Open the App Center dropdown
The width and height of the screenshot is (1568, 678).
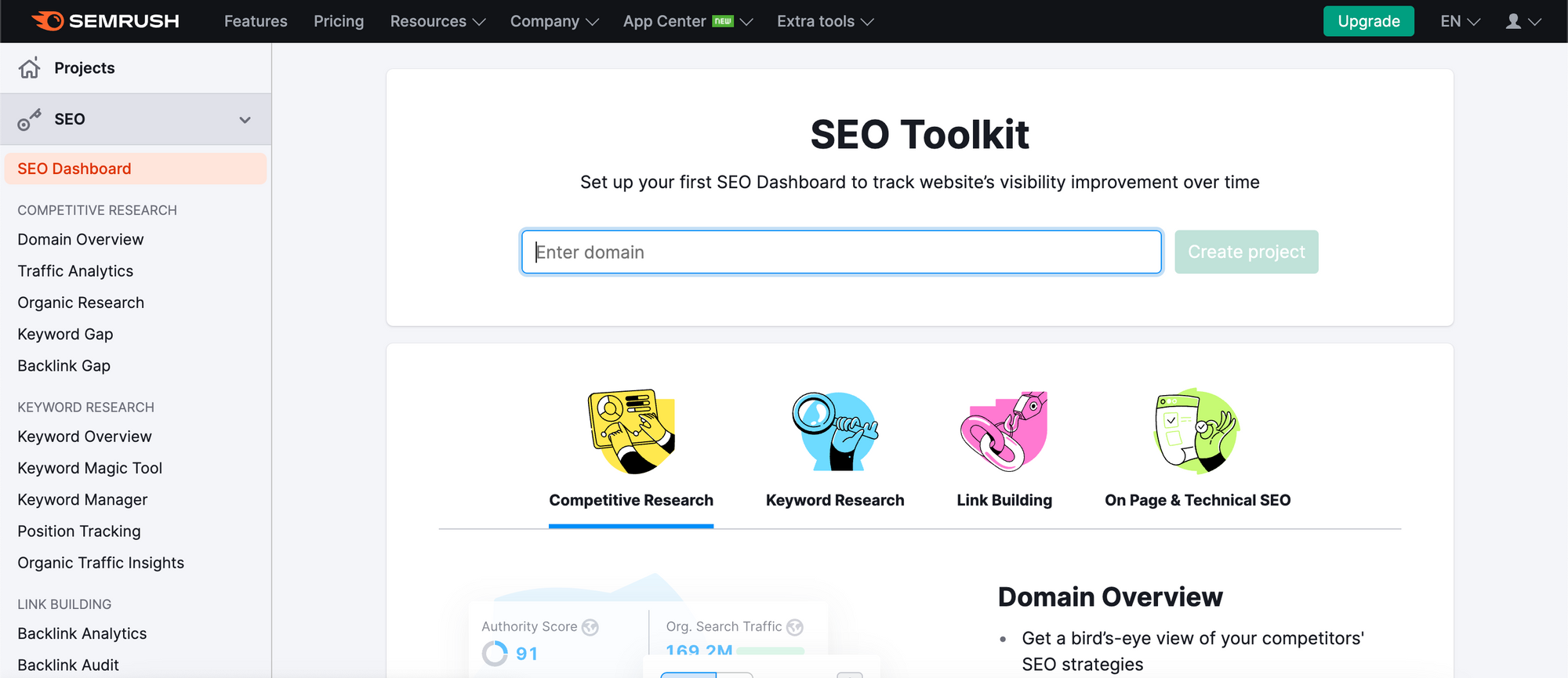(x=688, y=21)
